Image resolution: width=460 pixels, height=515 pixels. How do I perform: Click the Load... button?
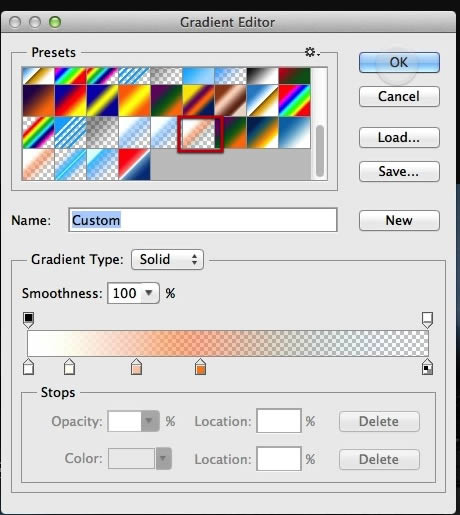click(399, 137)
